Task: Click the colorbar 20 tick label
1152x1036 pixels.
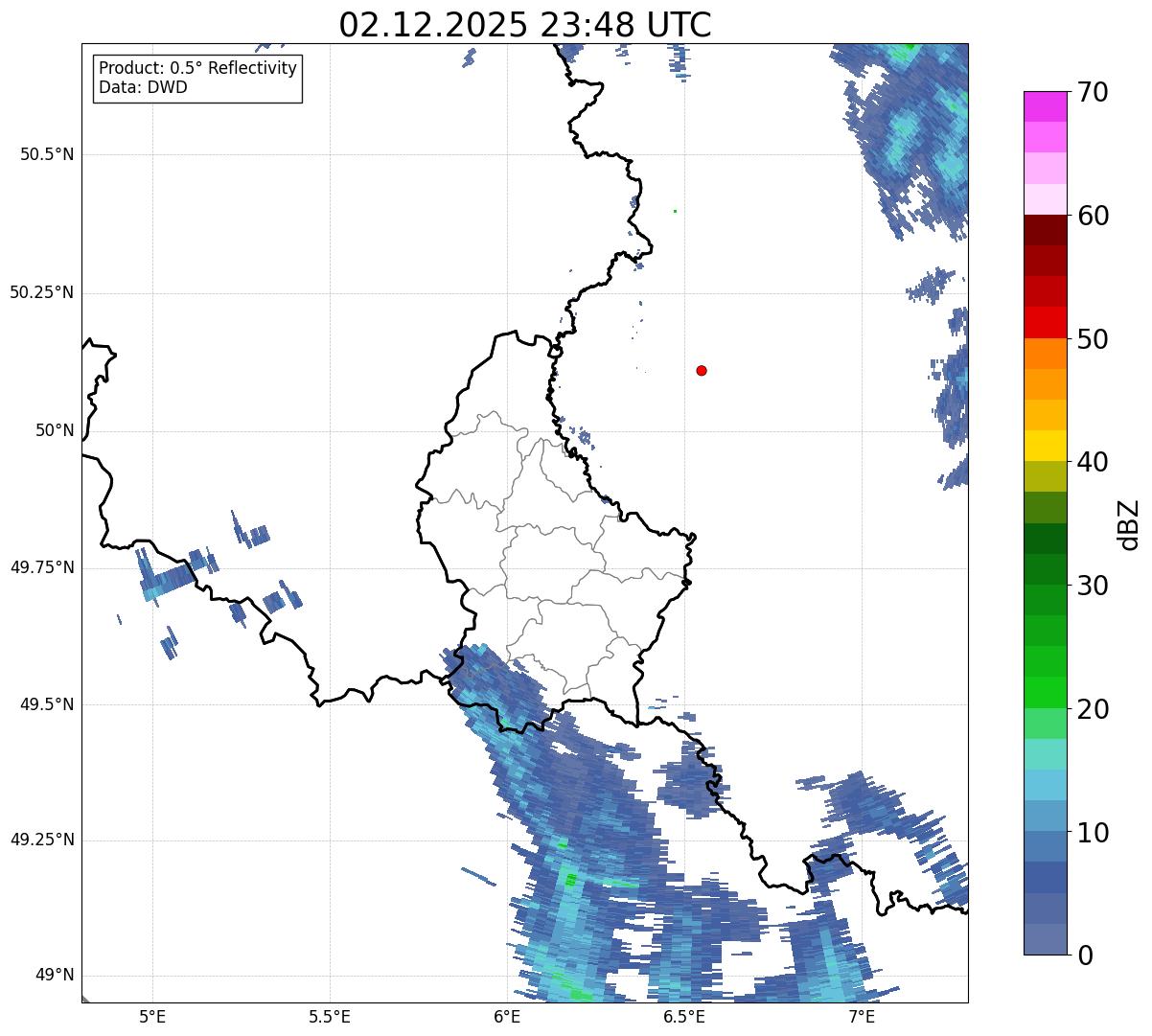Action: point(1093,709)
